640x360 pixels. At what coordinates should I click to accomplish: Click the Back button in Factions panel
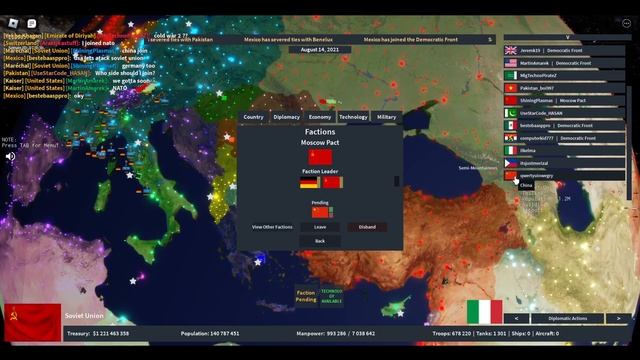(x=320, y=241)
